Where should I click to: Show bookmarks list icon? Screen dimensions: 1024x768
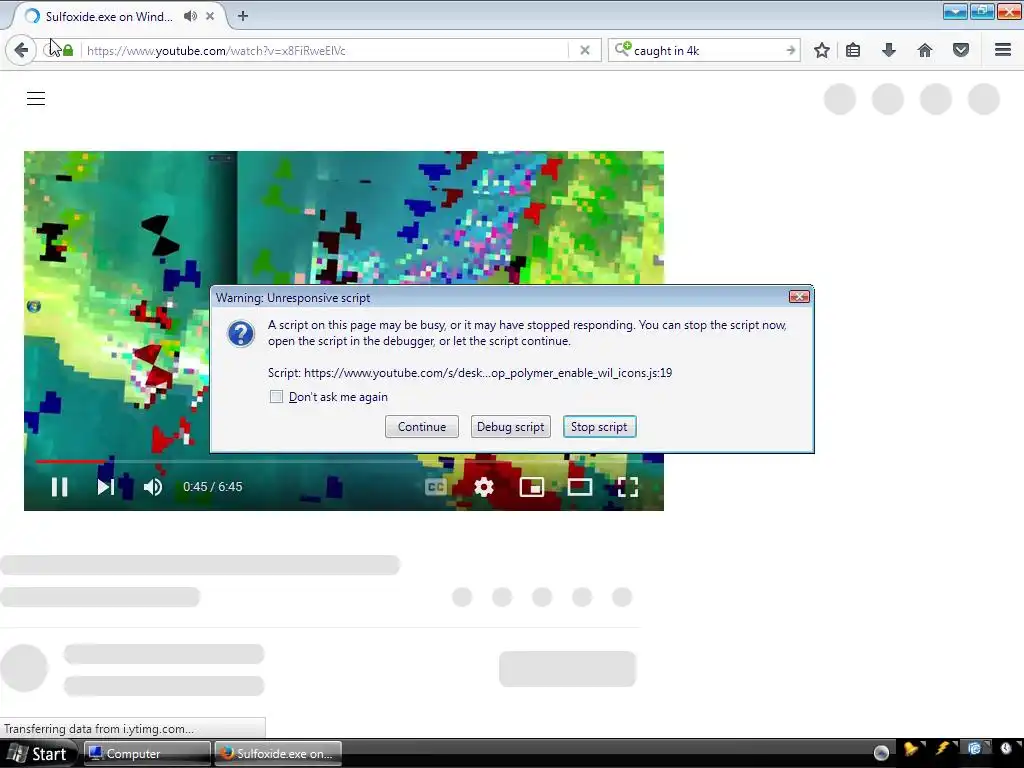tap(853, 50)
